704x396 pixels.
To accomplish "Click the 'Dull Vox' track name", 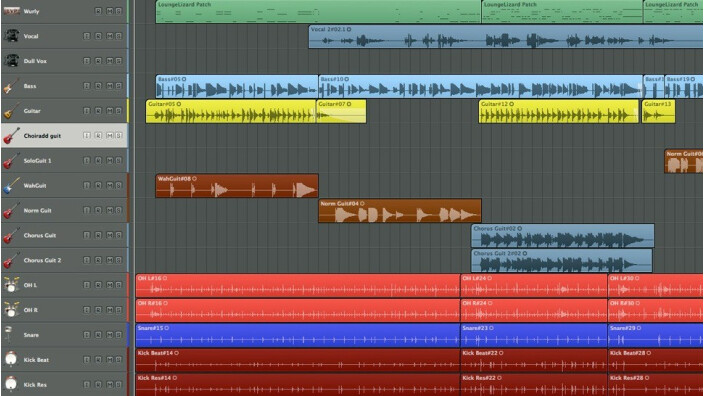I will (35, 61).
